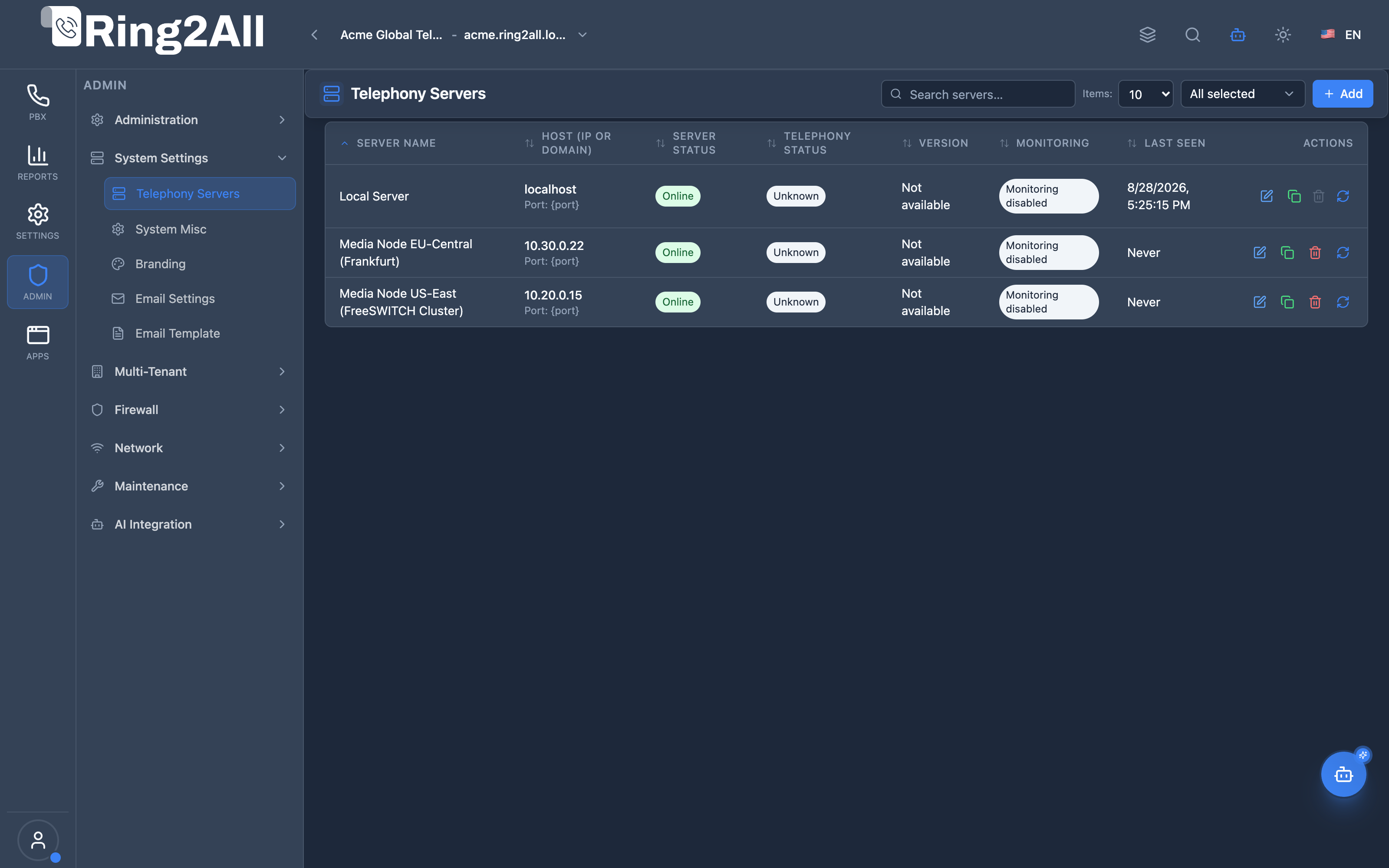The width and height of the screenshot is (1389, 868).
Task: Go to PBX section in sidebar
Action: (x=38, y=103)
